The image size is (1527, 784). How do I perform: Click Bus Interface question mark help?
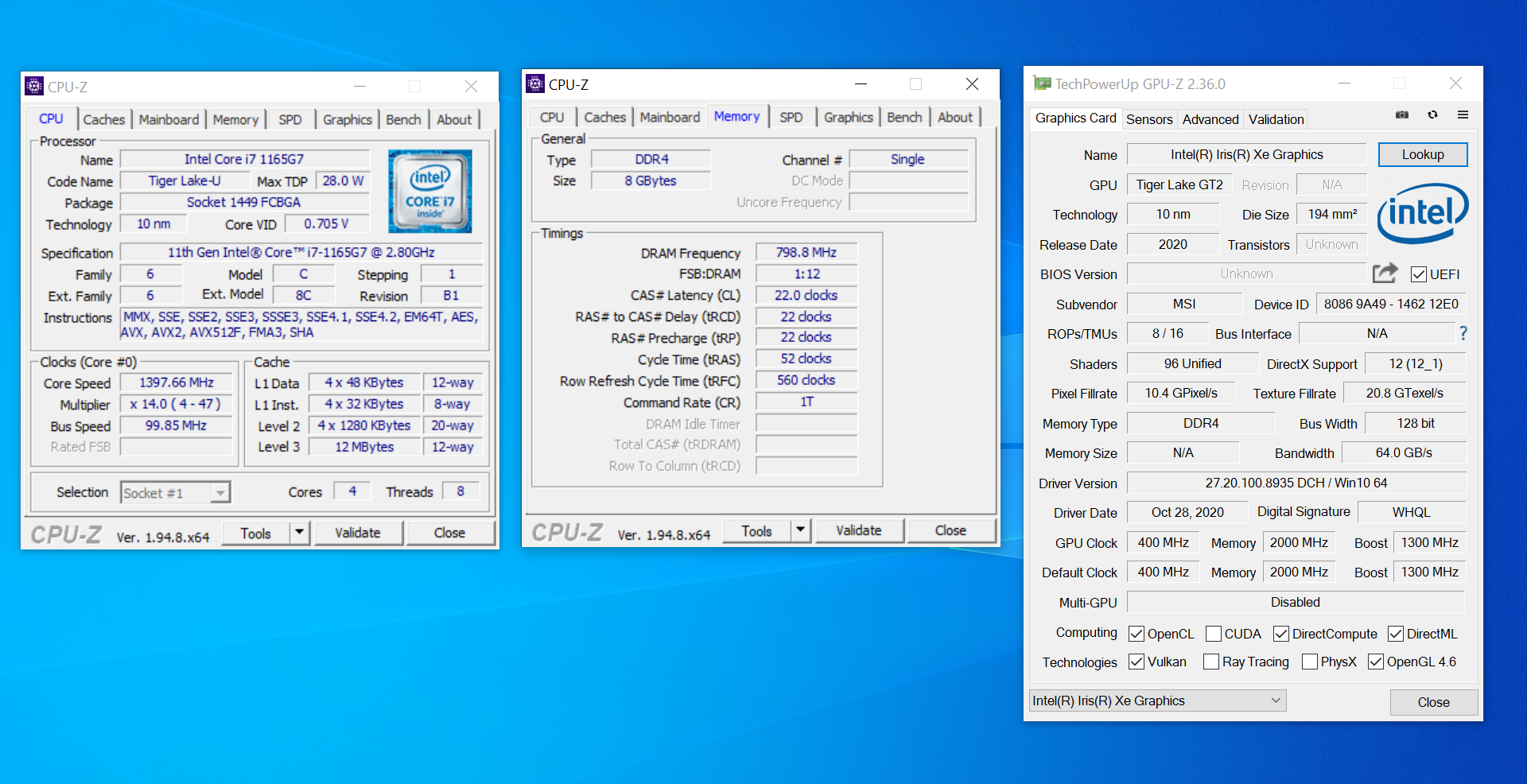[1463, 333]
